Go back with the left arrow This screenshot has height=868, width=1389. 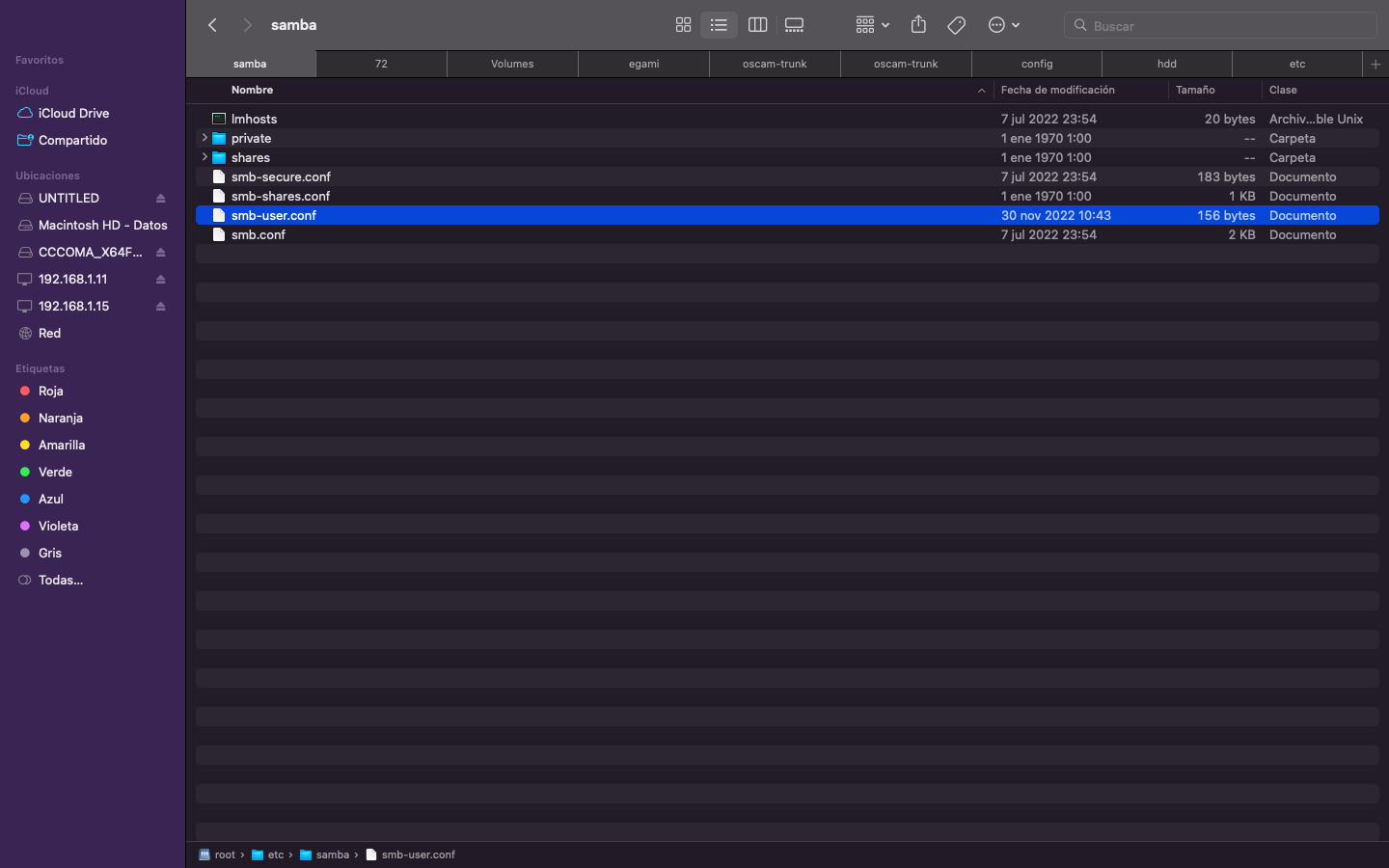point(213,25)
